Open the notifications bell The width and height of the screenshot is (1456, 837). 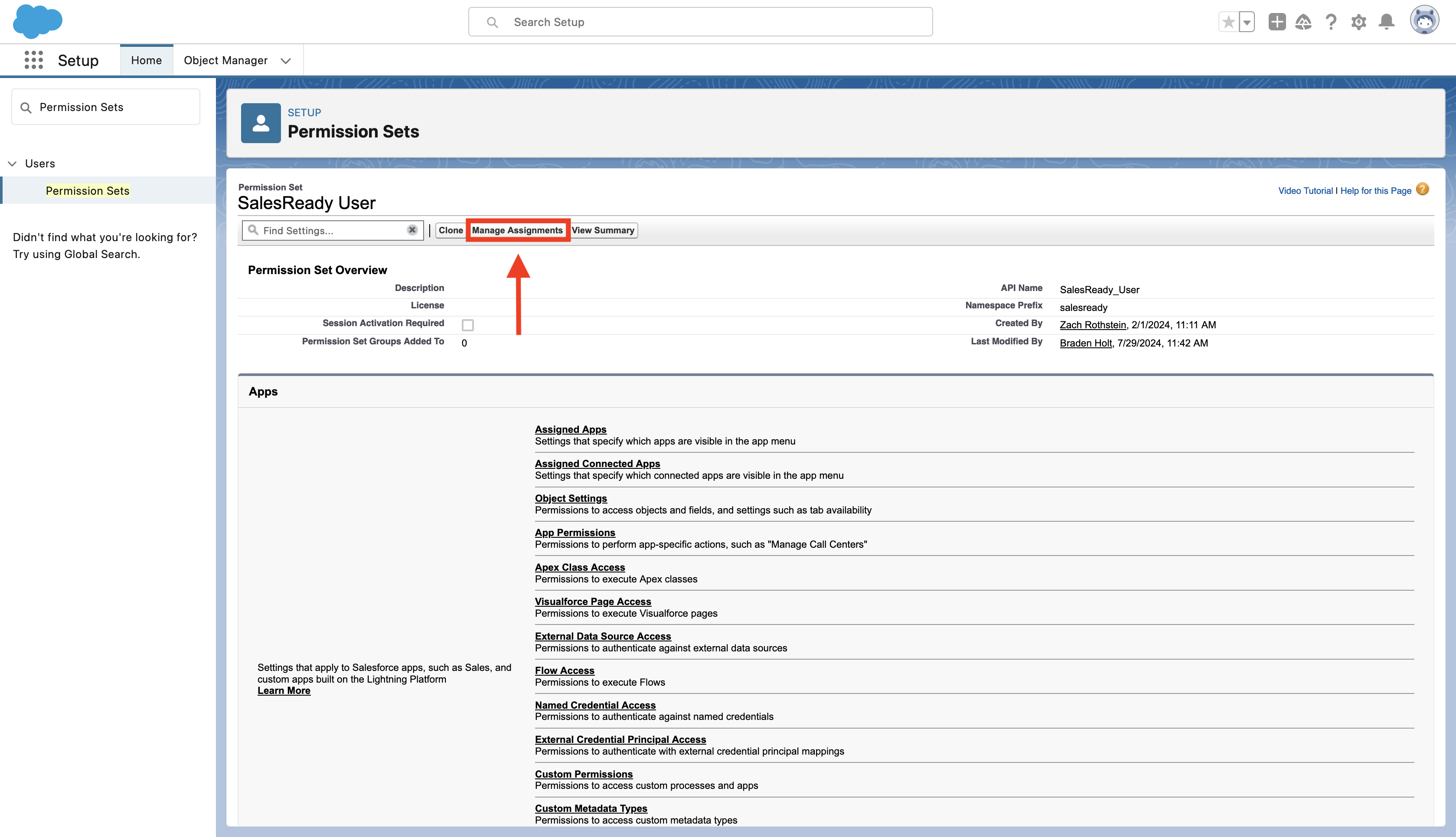coord(1386,22)
